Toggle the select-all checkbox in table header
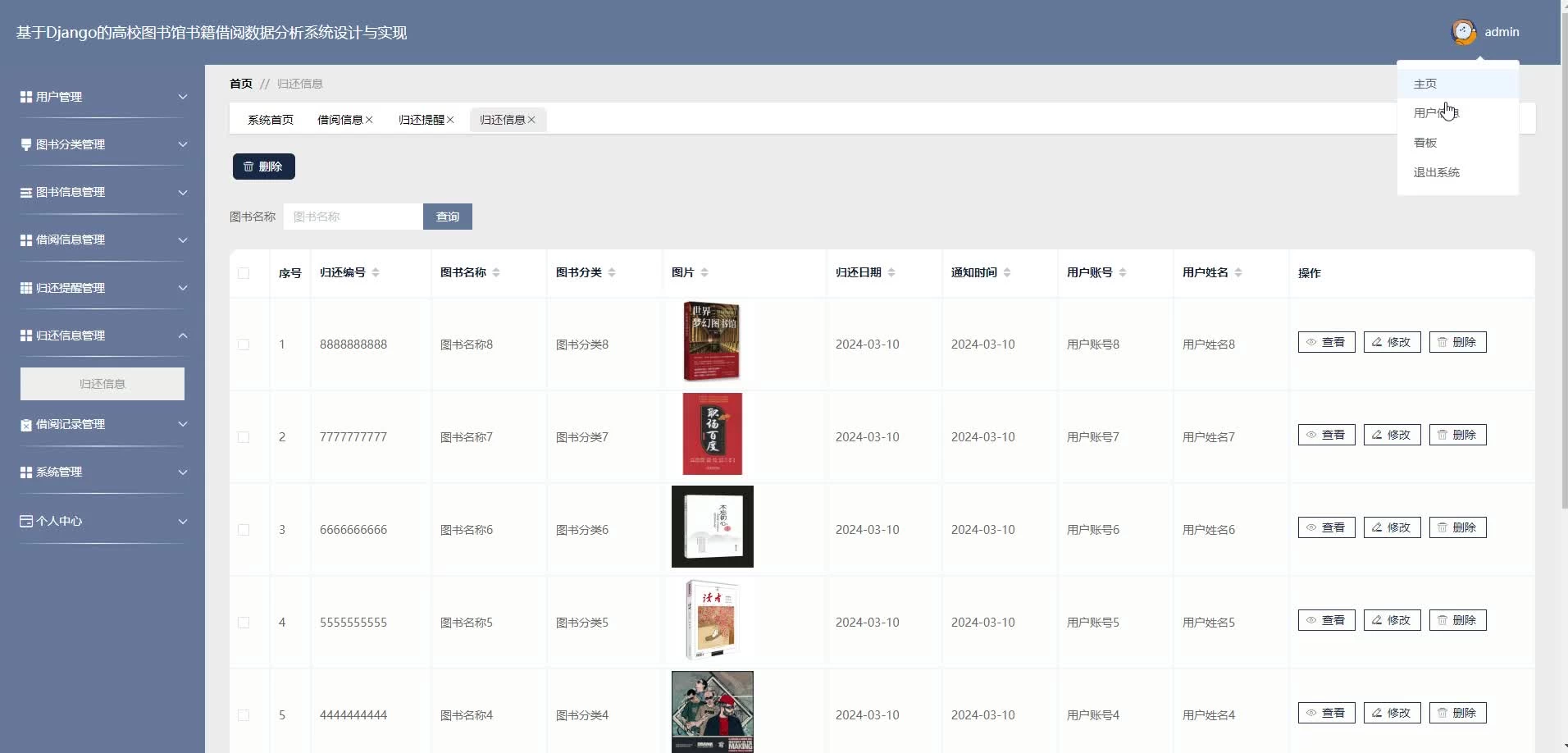This screenshot has width=1568, height=753. point(244,273)
